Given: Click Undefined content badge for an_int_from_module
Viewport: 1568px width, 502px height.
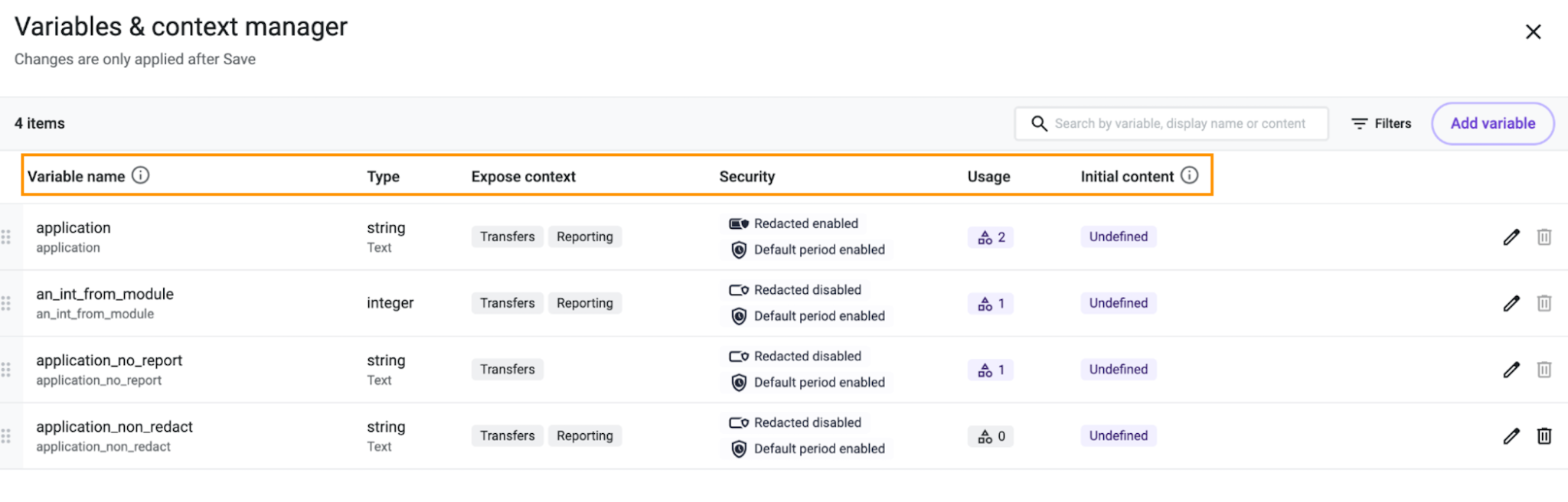Looking at the screenshot, I should (1119, 303).
